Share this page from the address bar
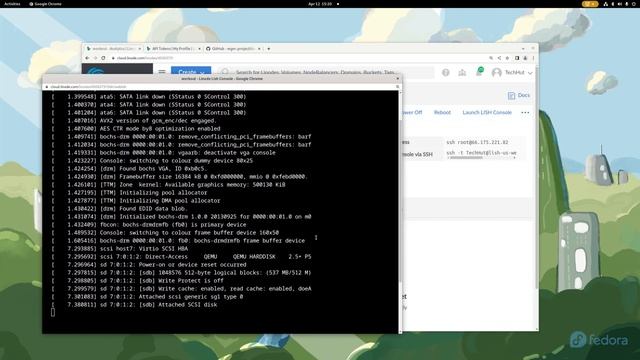The height and width of the screenshot is (360, 640). [x=499, y=58]
